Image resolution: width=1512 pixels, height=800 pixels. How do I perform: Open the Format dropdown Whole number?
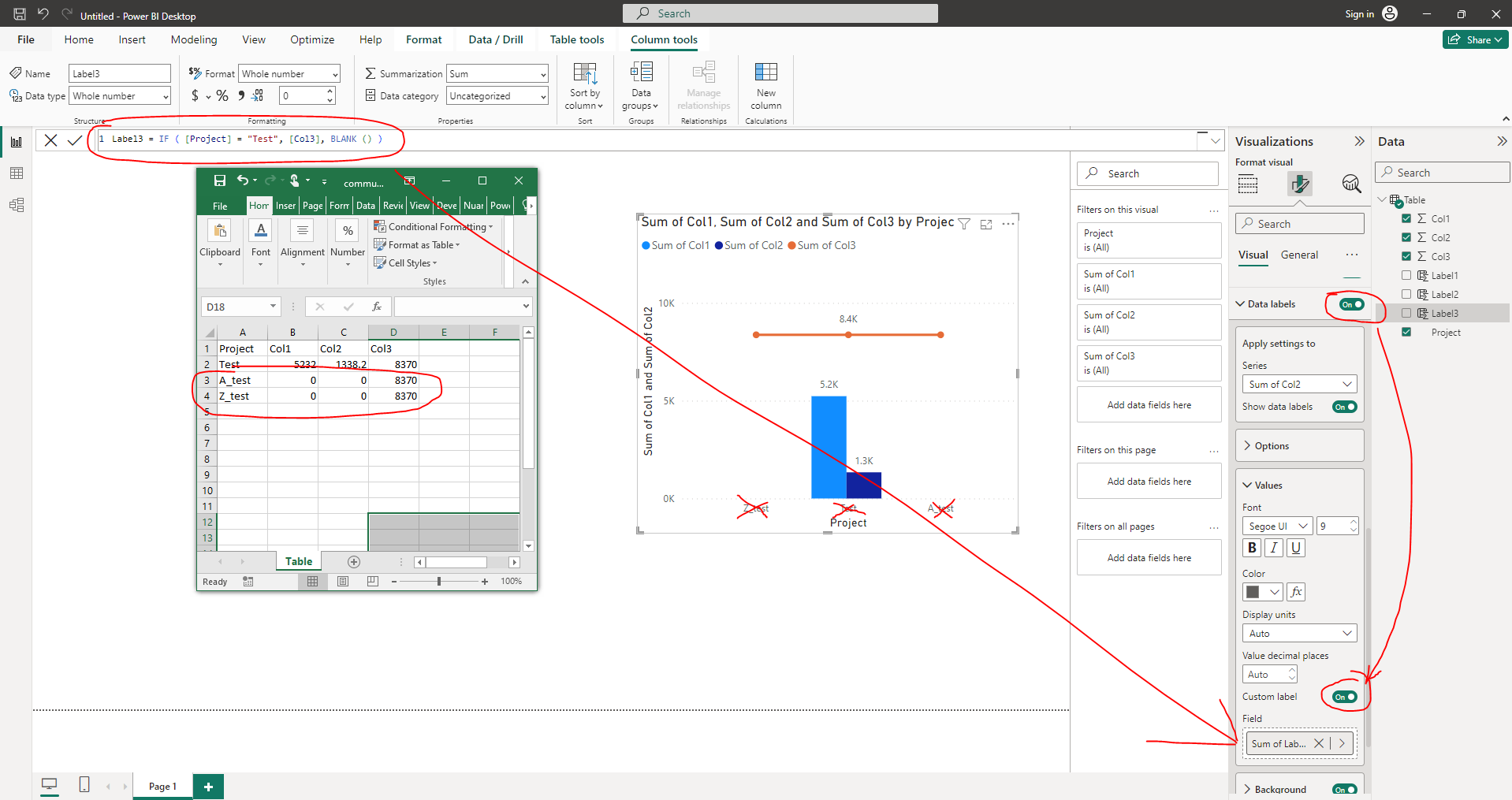coord(289,73)
